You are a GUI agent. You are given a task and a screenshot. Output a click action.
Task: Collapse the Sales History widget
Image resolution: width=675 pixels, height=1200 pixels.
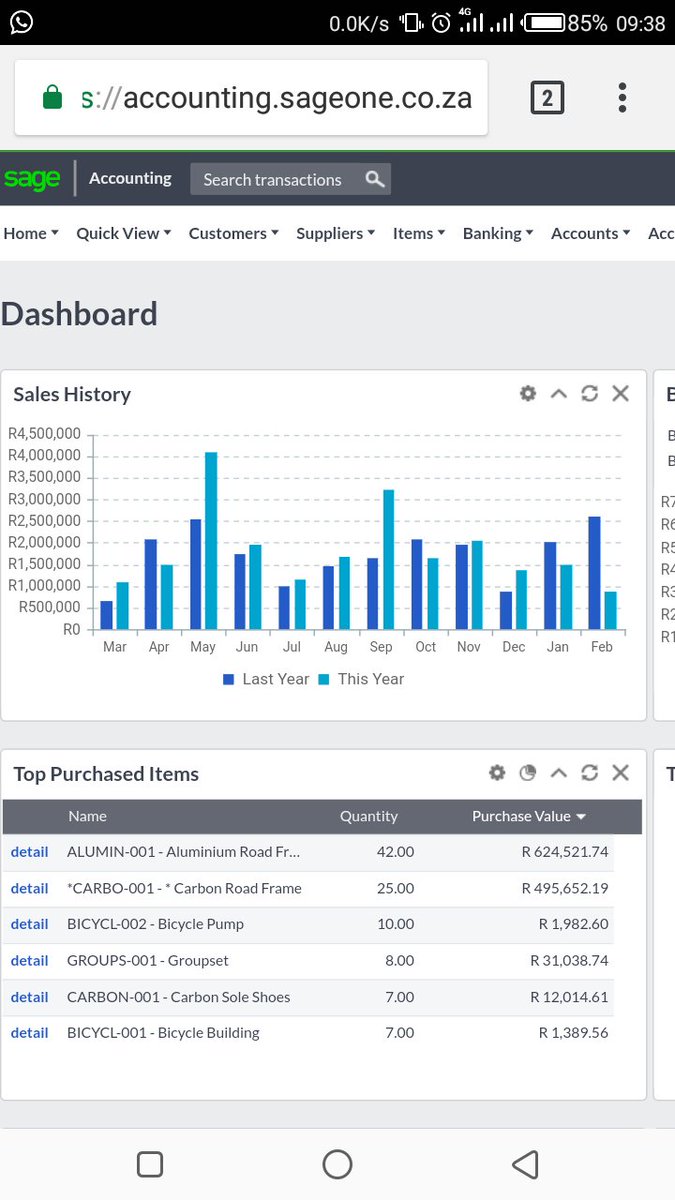coord(559,393)
